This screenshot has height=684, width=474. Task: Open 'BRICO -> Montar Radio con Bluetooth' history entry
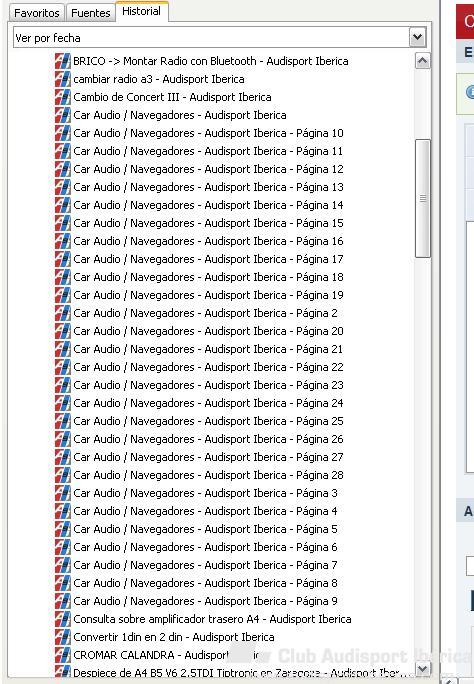click(211, 61)
